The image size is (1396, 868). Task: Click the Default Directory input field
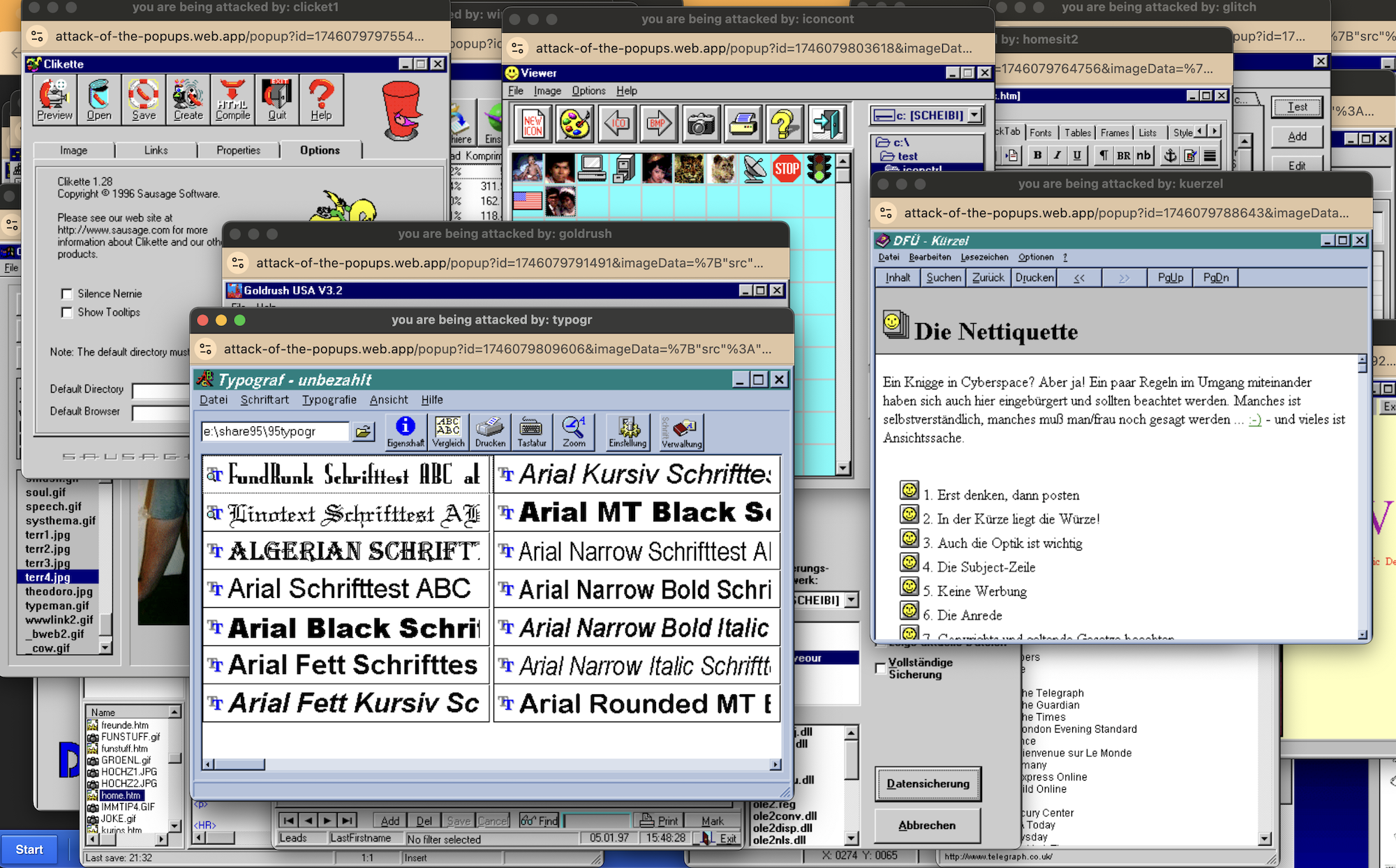click(161, 391)
